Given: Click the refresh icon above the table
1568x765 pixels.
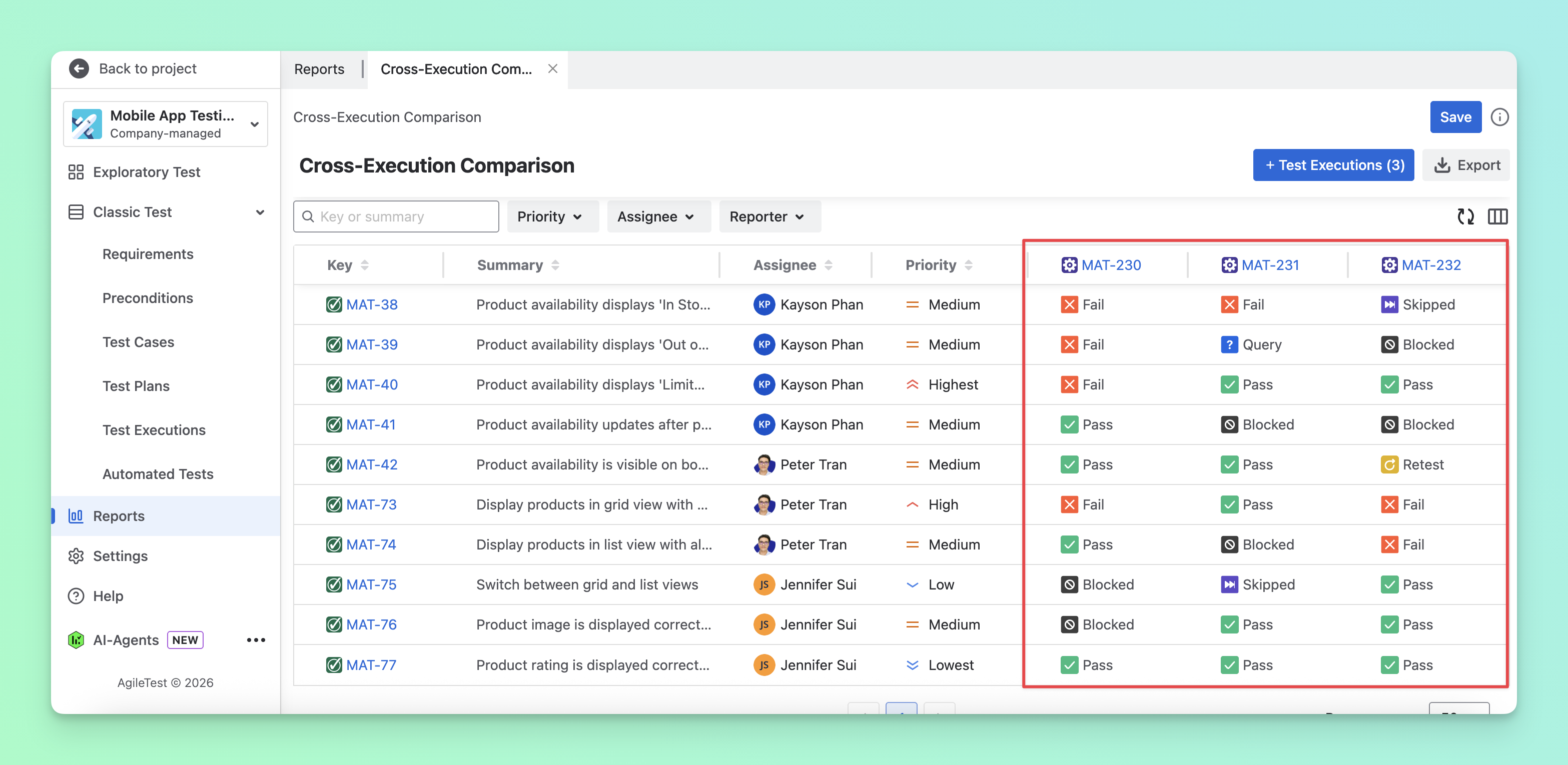Looking at the screenshot, I should [x=1466, y=216].
